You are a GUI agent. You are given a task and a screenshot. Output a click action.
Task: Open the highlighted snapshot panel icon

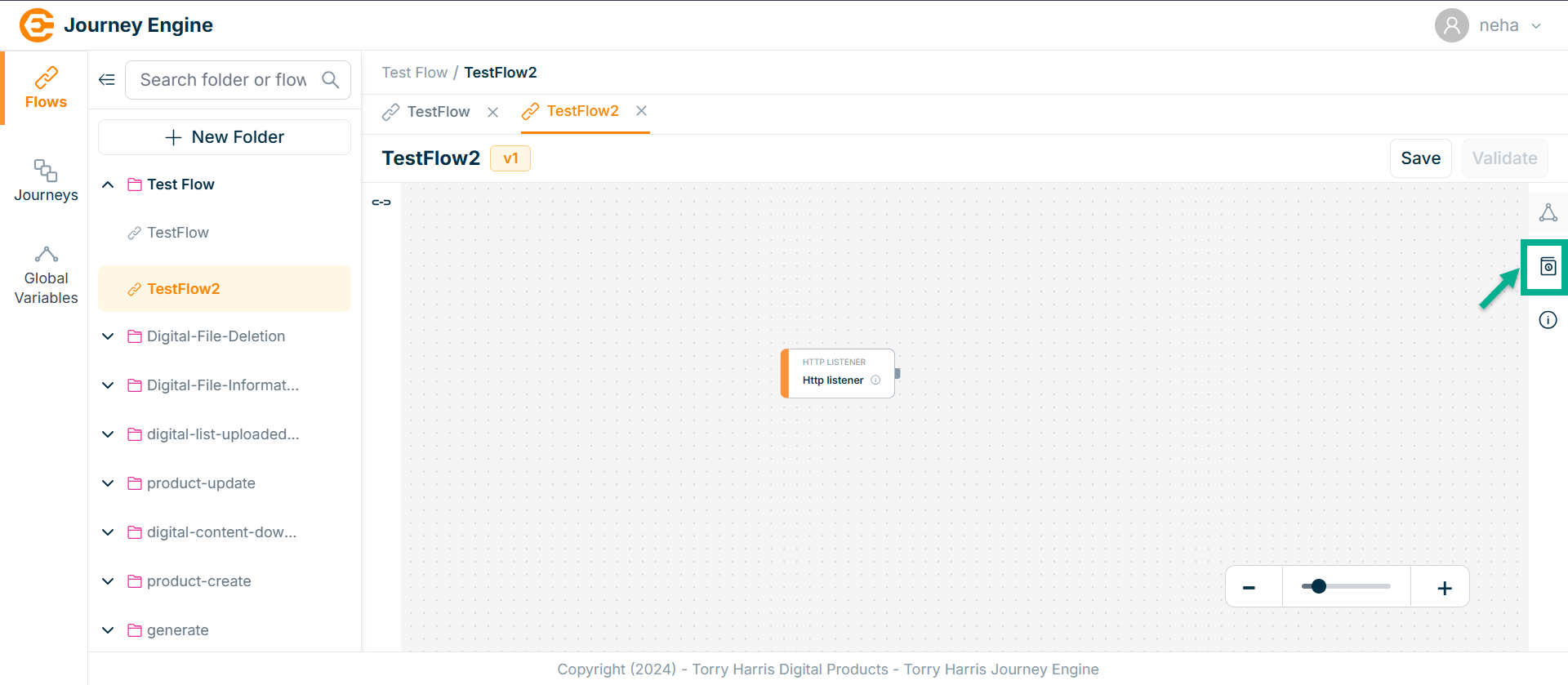pos(1548,267)
